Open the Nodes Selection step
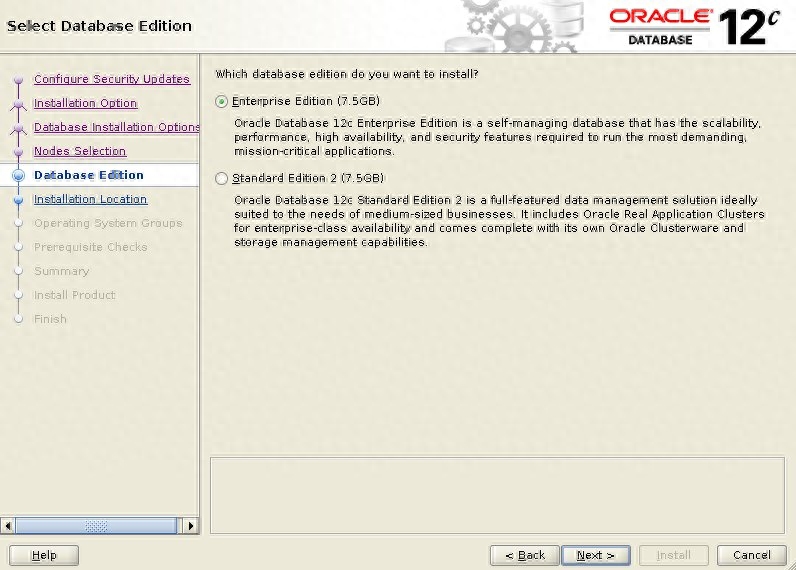The width and height of the screenshot is (796, 570). coord(80,151)
